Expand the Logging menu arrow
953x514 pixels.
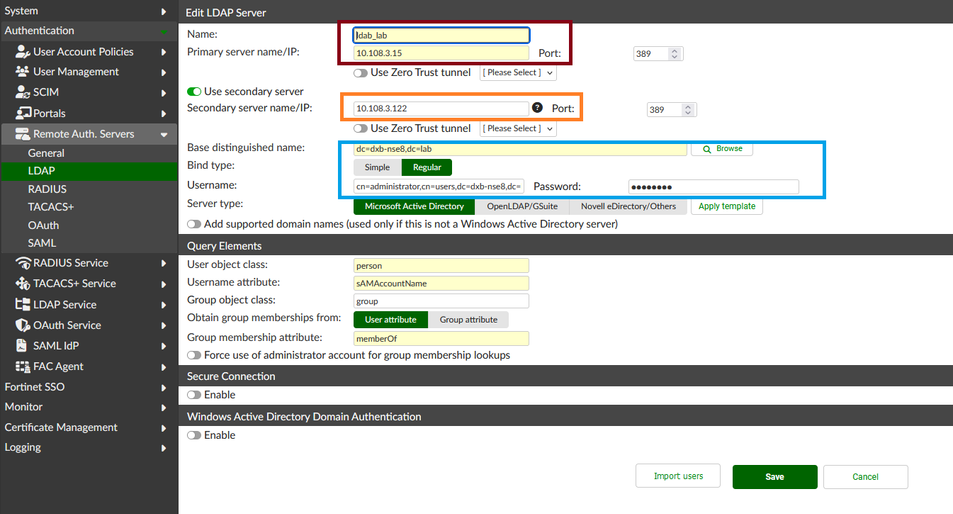point(163,448)
